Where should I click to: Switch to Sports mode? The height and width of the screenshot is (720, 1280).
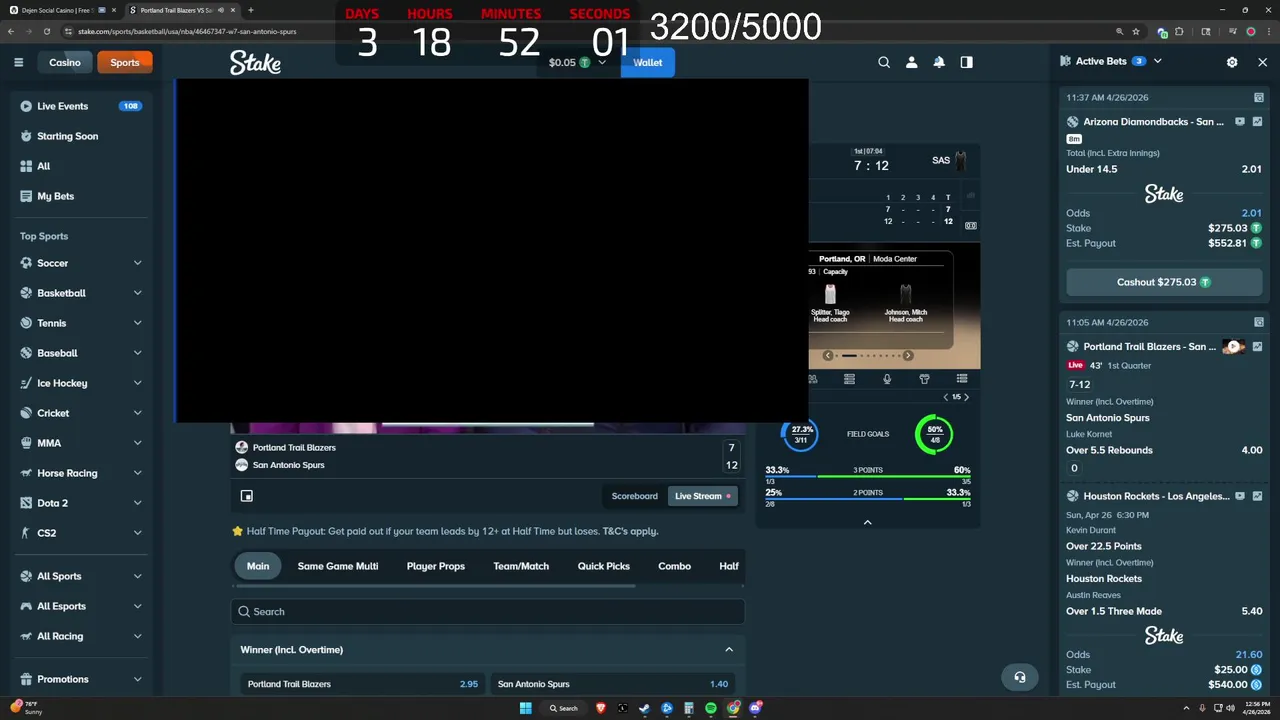(125, 62)
